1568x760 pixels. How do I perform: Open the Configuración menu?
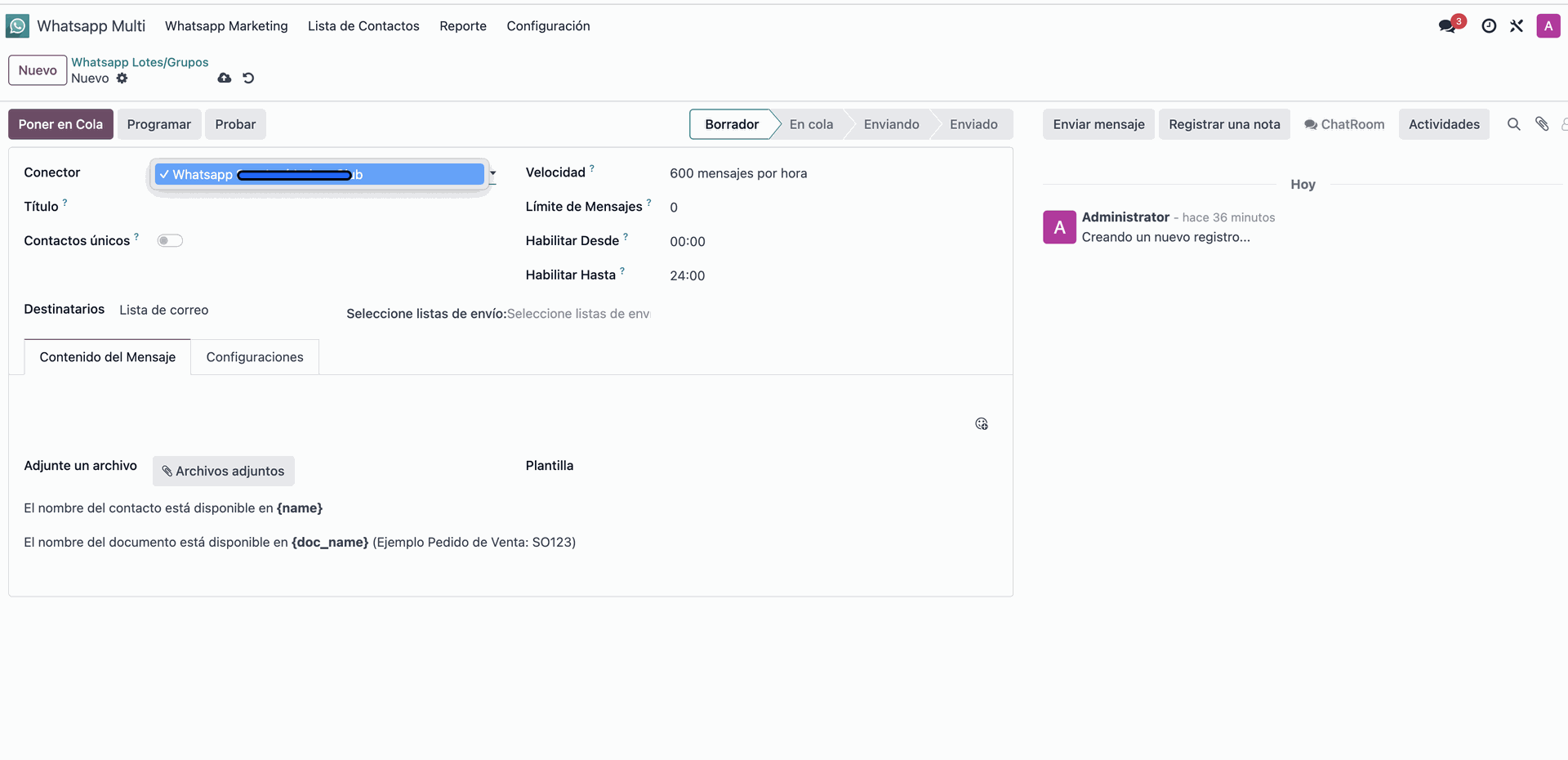point(548,26)
